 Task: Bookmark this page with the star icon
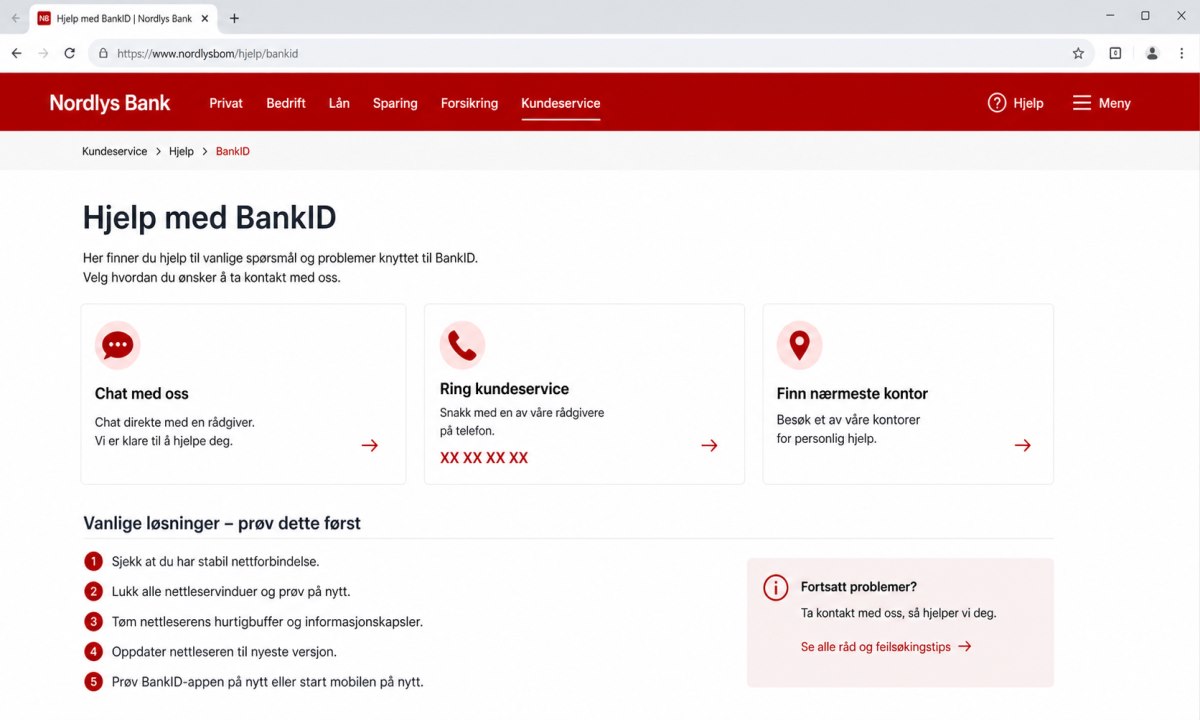(1078, 53)
